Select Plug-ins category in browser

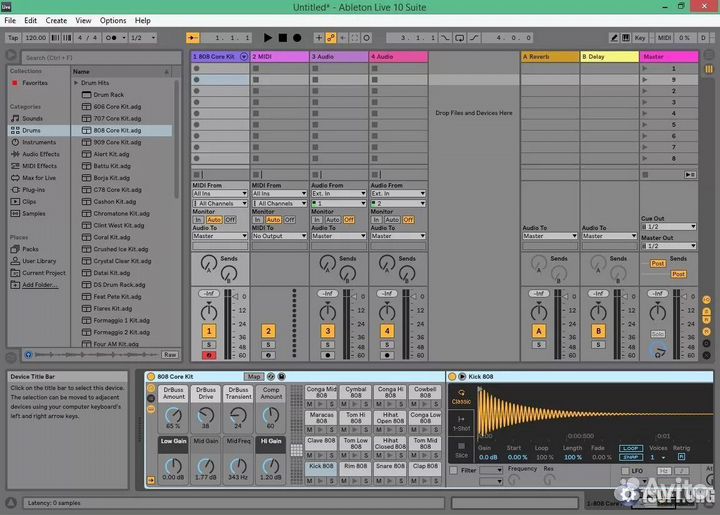(34, 190)
